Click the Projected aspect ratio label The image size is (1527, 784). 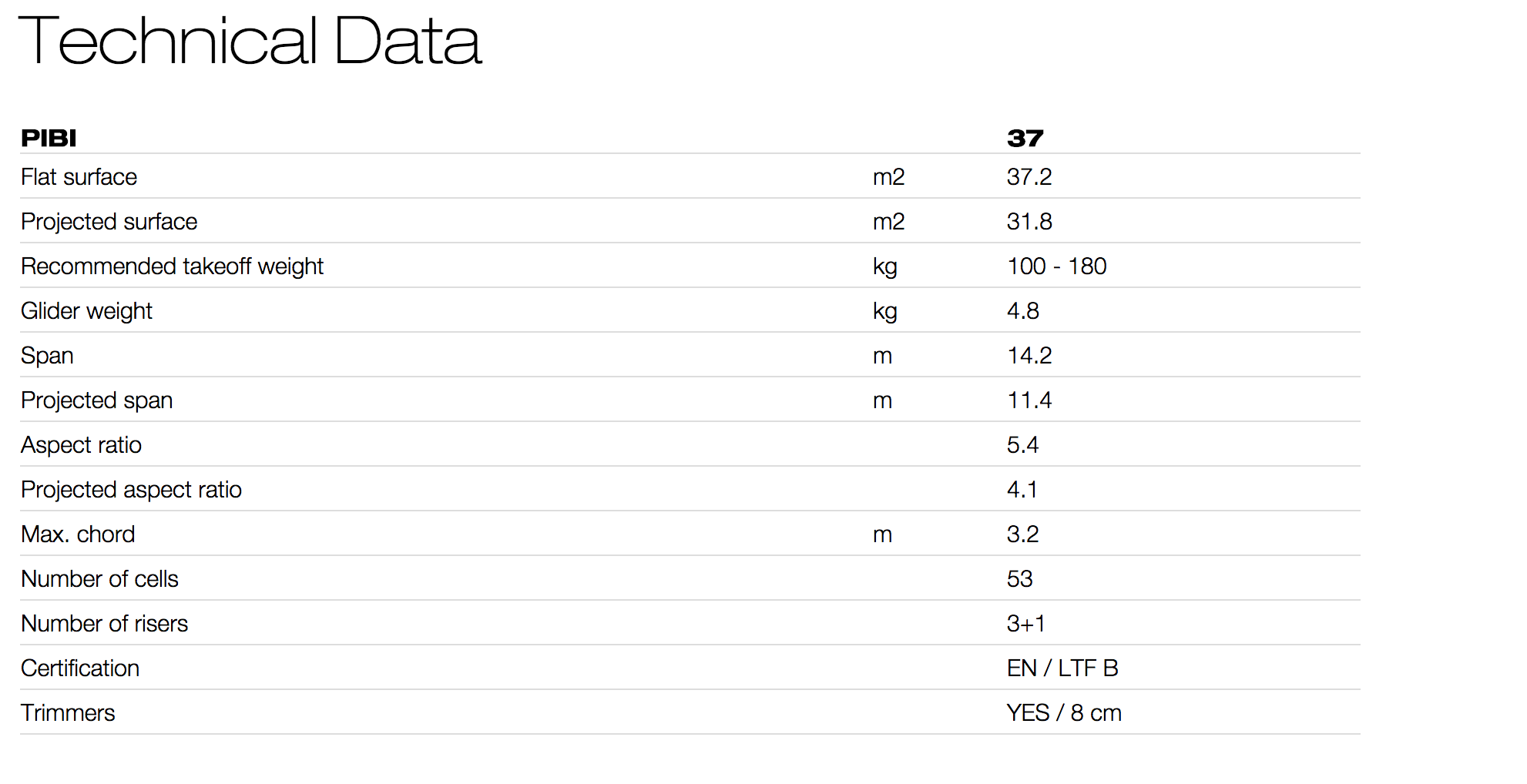131,490
